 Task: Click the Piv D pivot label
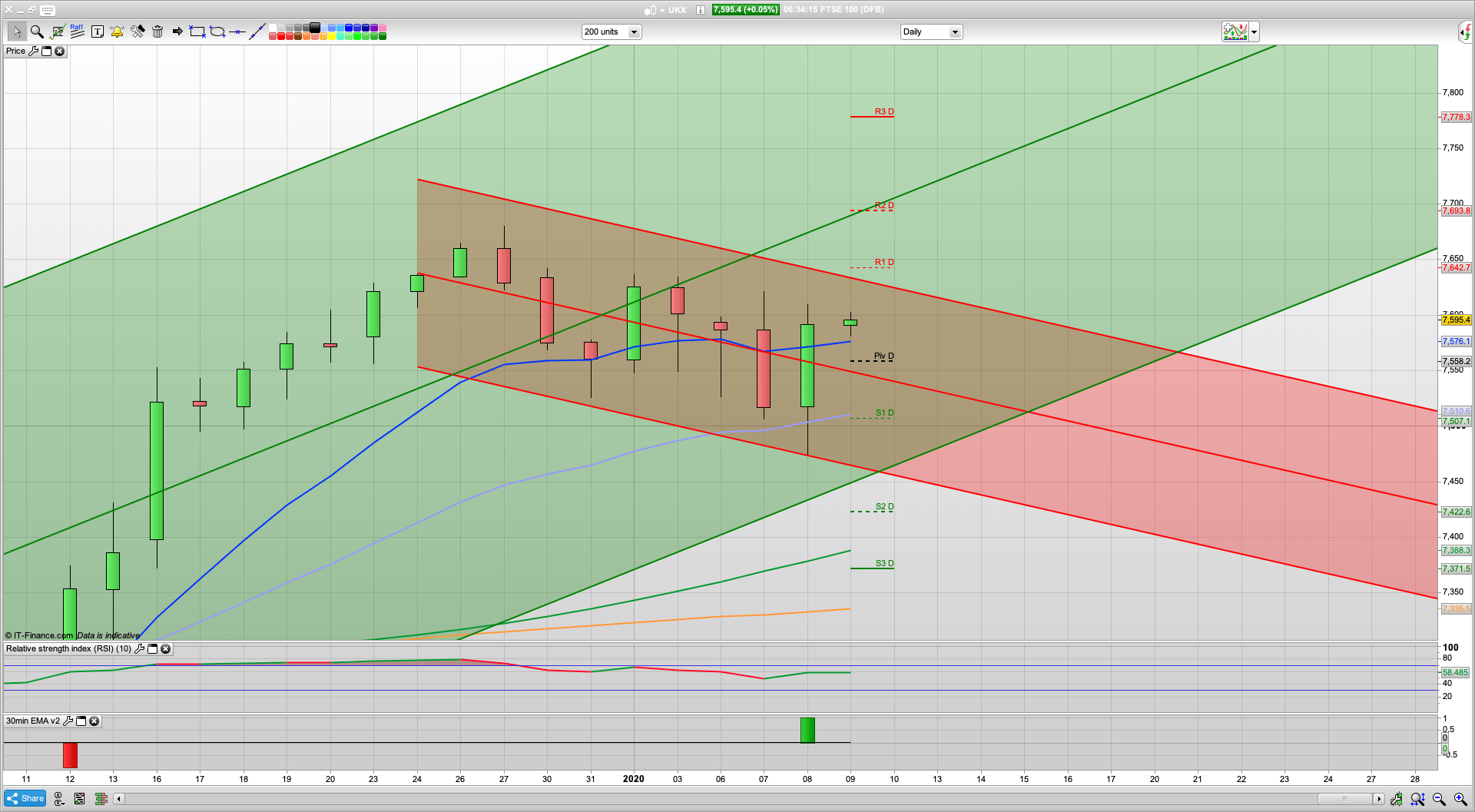click(884, 356)
